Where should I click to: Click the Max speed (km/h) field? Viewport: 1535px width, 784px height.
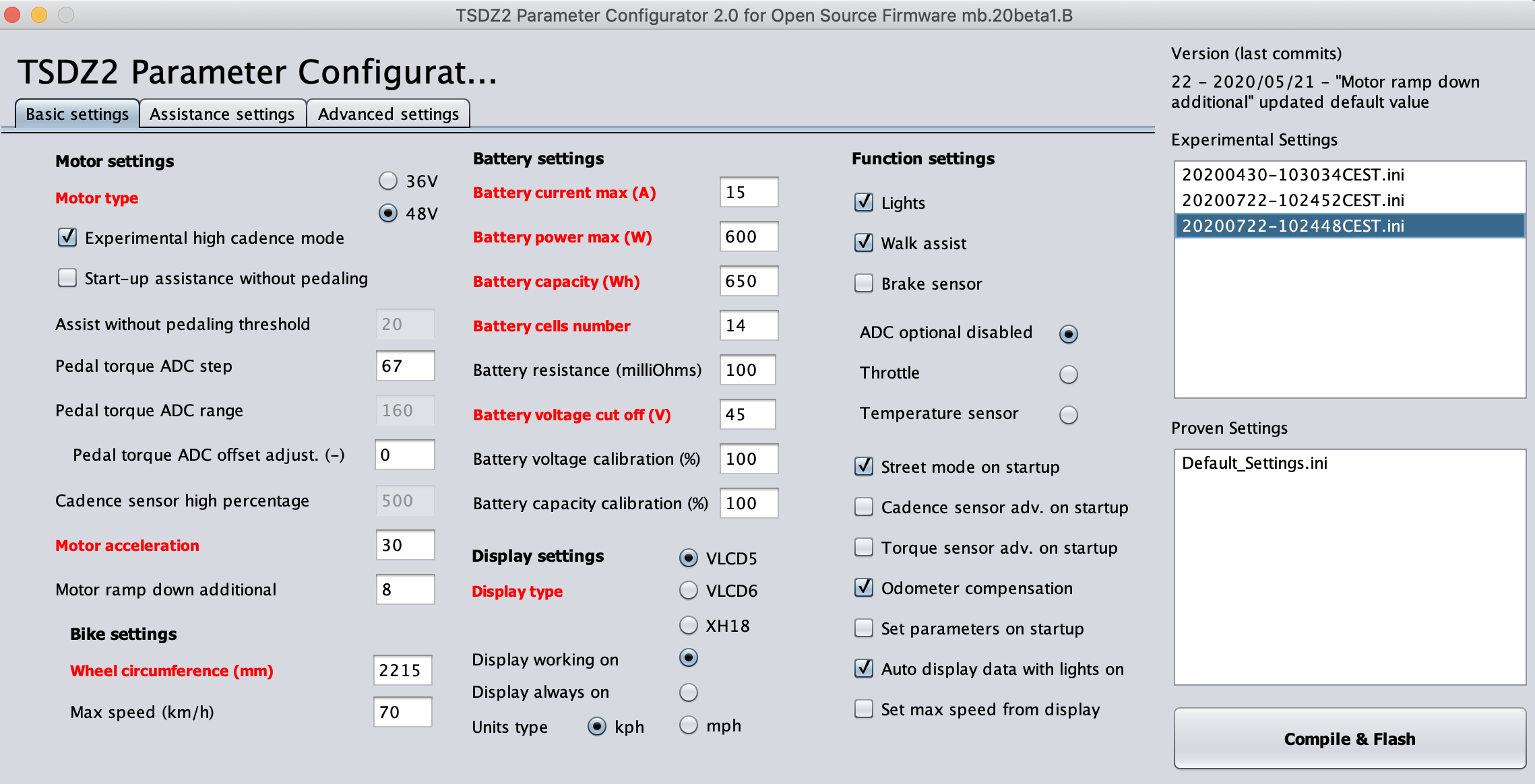coord(402,712)
